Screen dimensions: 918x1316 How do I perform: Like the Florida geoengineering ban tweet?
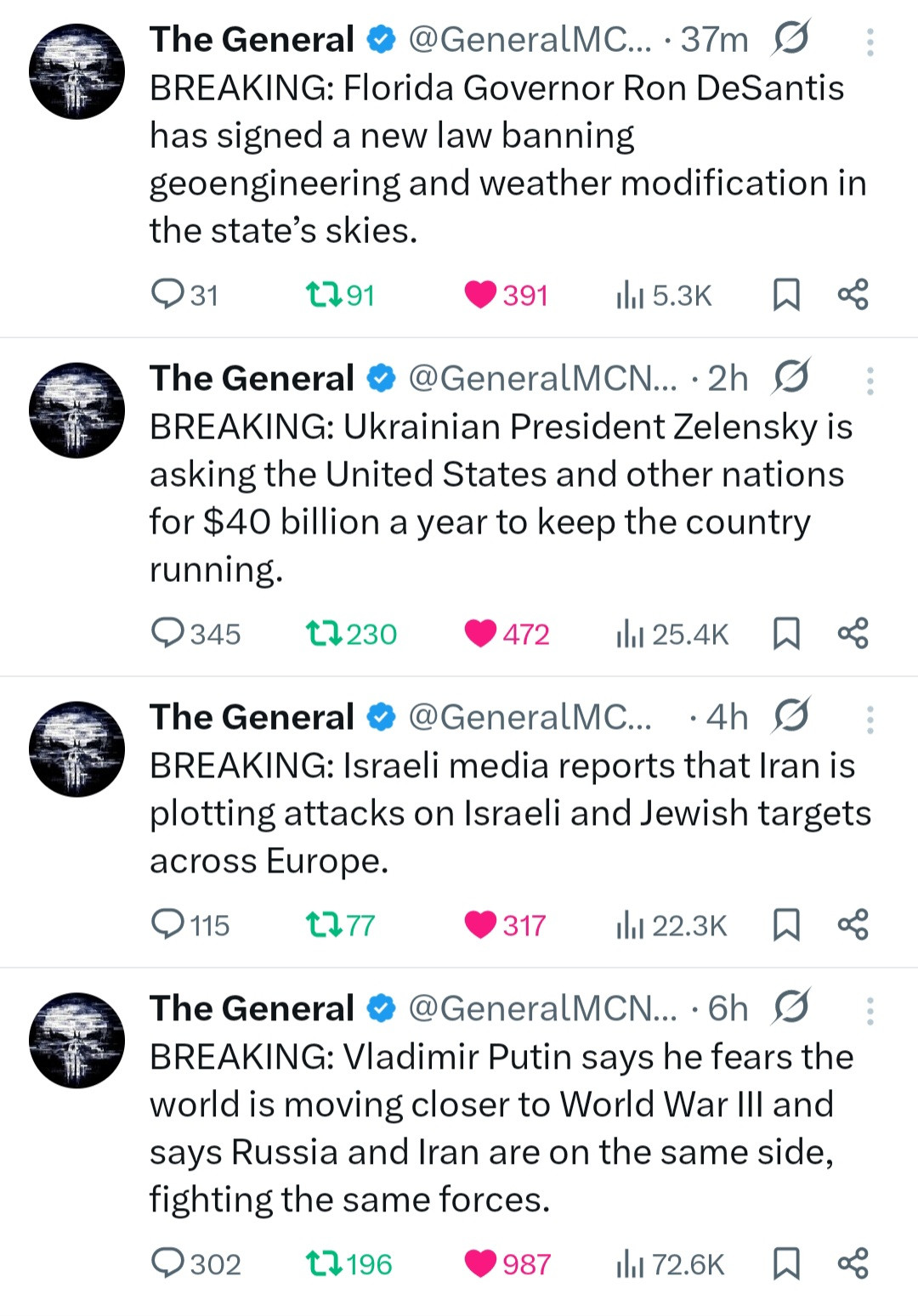(480, 295)
